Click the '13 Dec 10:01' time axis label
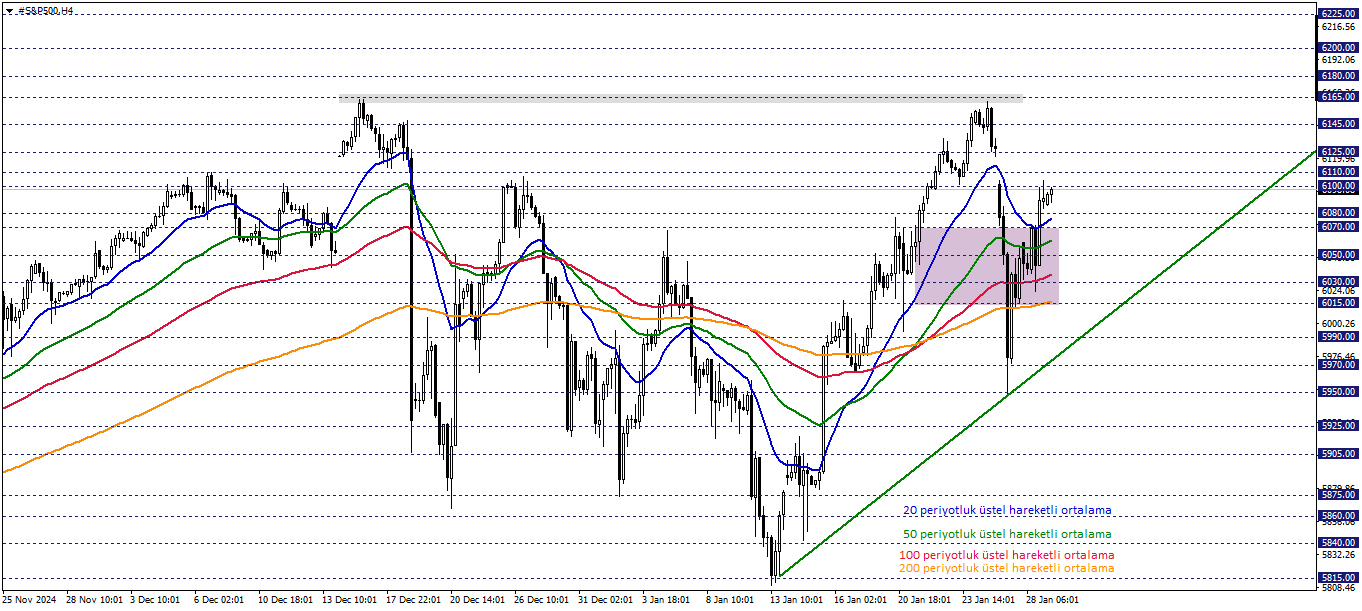The width and height of the screenshot is (1362, 611). tap(349, 600)
